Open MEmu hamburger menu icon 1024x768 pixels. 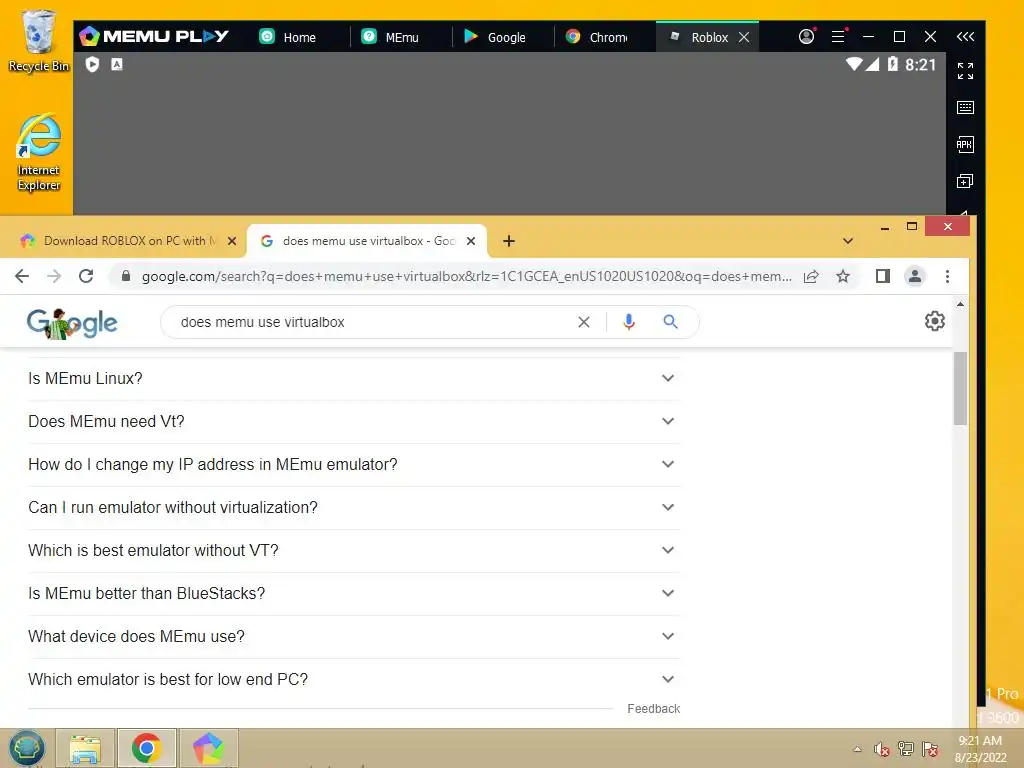point(838,37)
